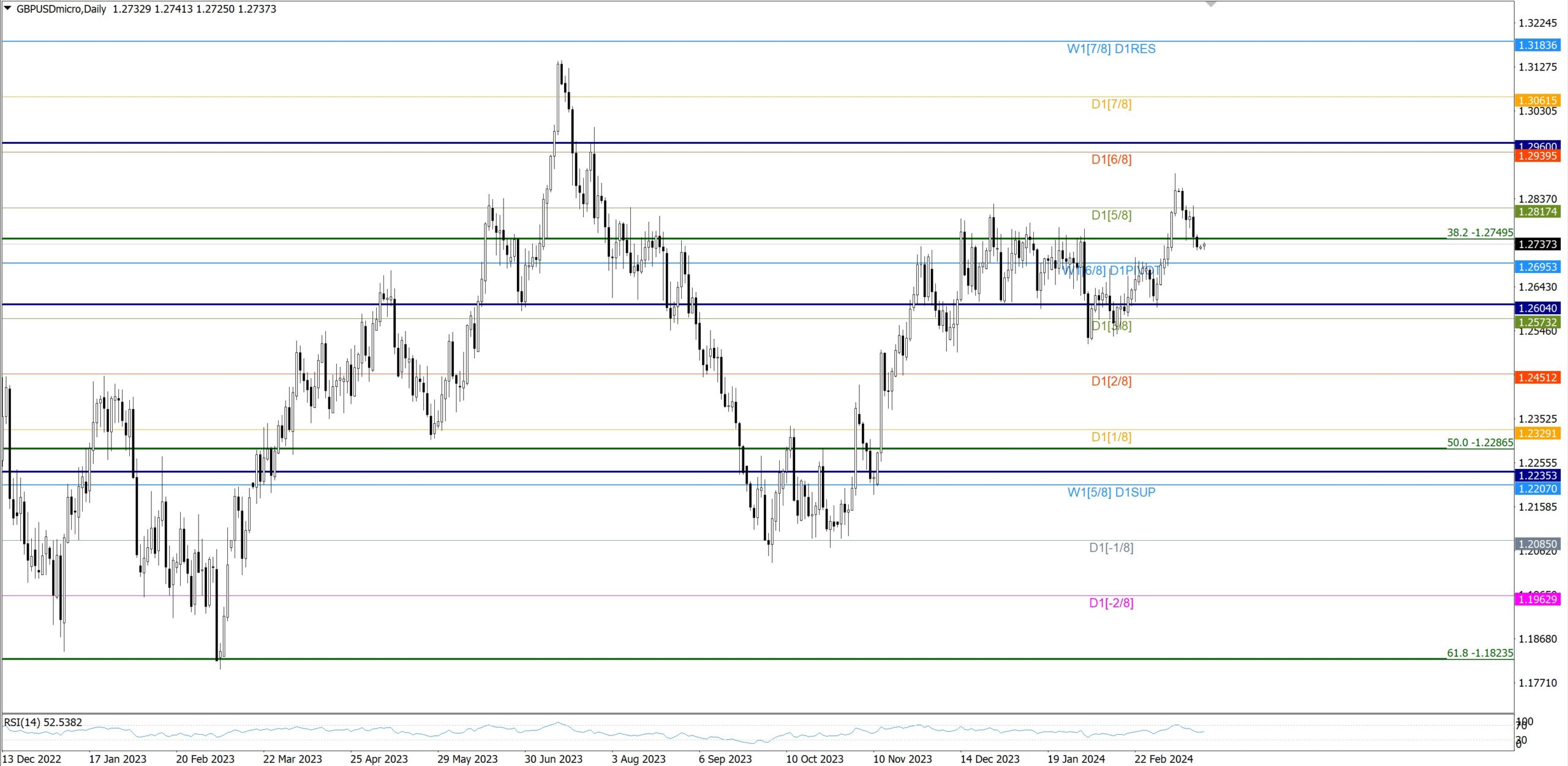
Task: Select the D1[5/8] level label
Action: tap(1111, 216)
